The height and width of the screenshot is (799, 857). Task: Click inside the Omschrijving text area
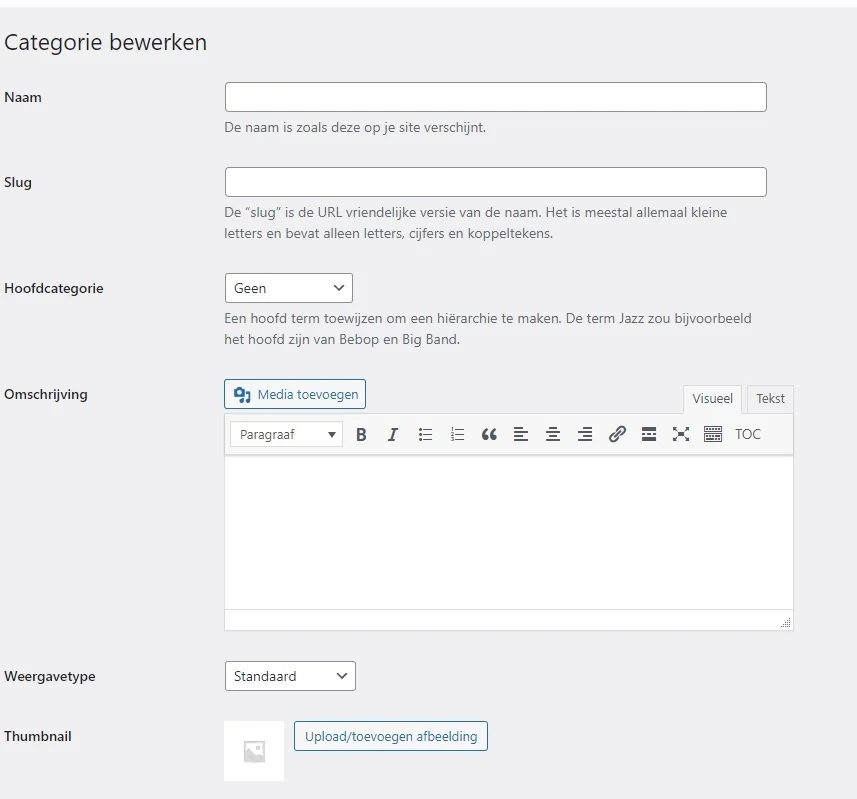click(509, 533)
